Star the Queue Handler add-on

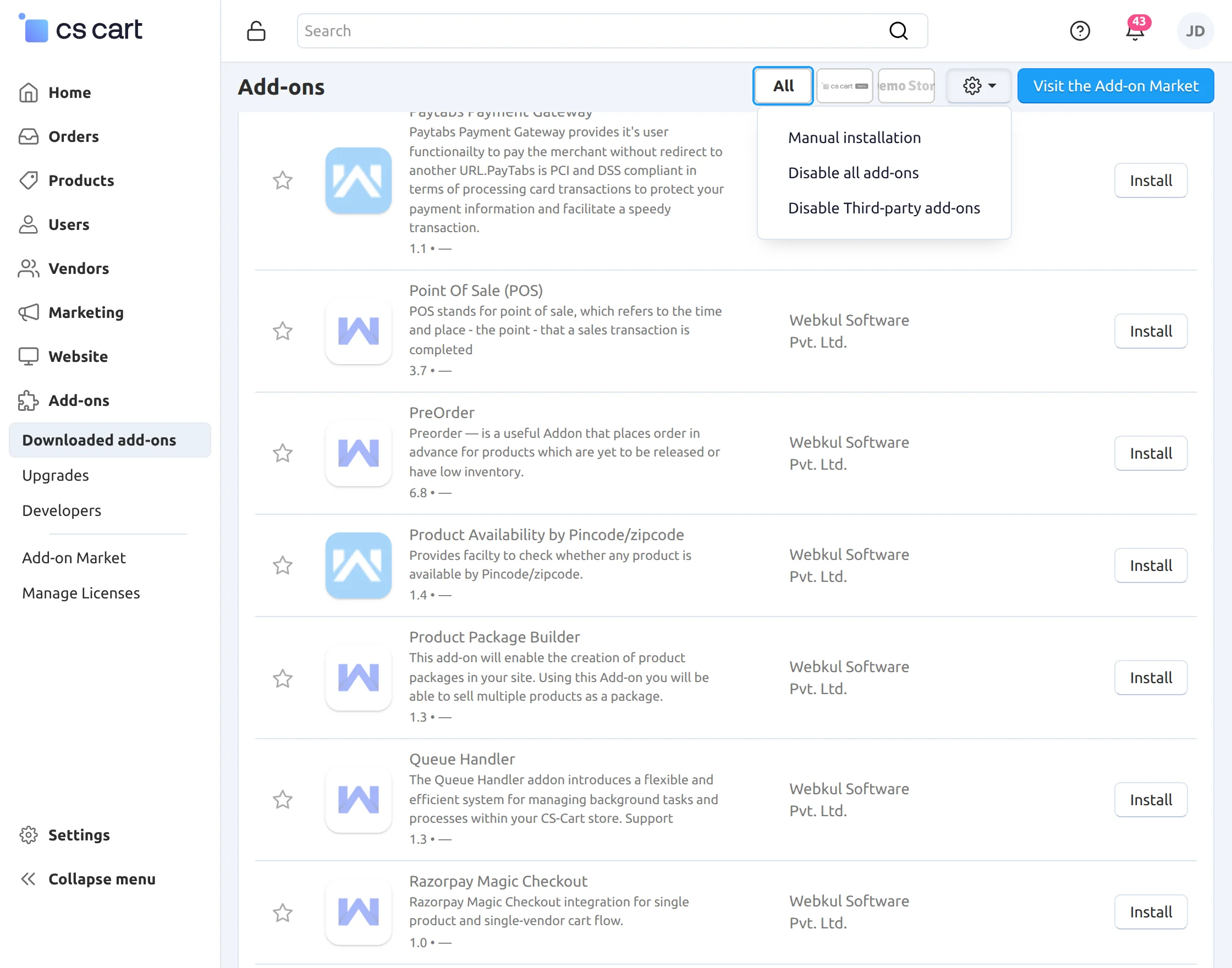[x=282, y=800]
